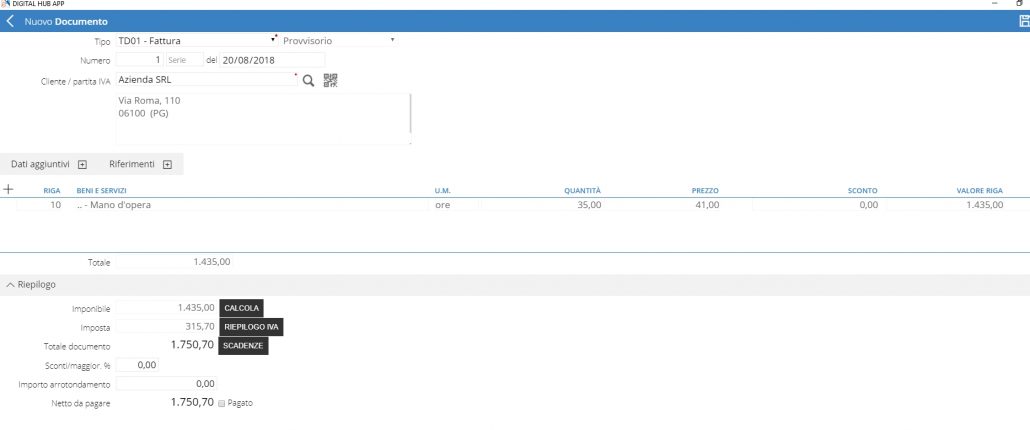Open RIEPILOGO IVA button
The image size is (1030, 430).
point(252,327)
